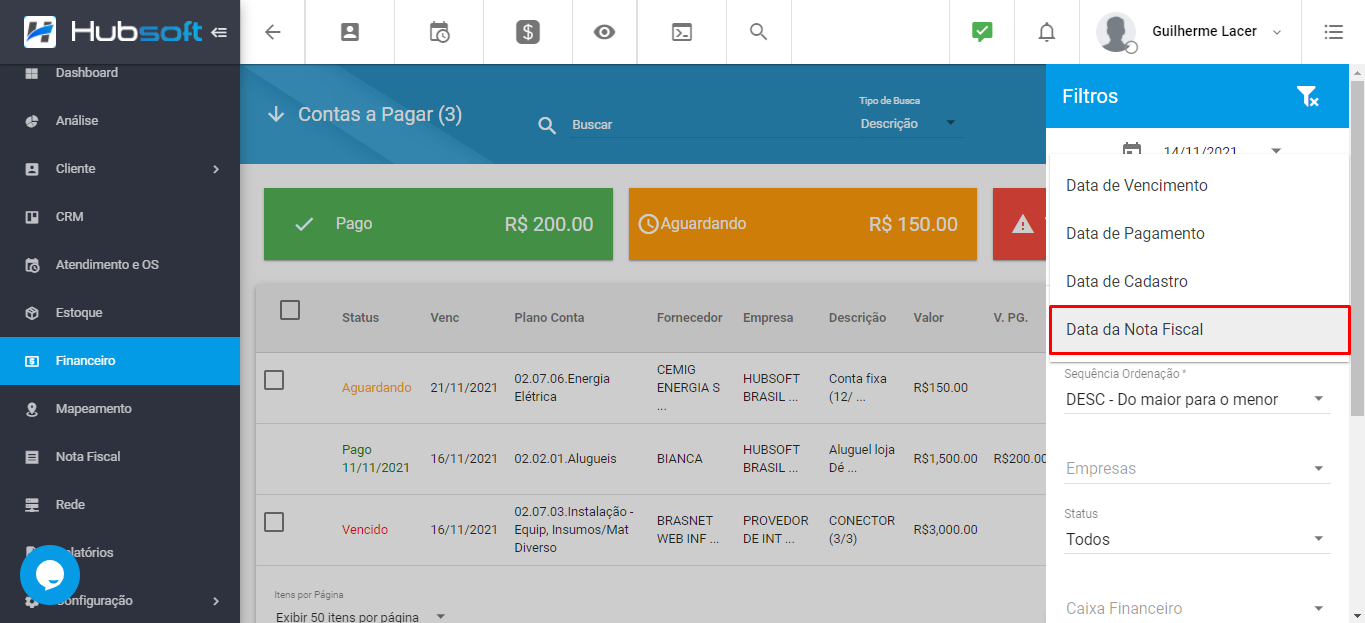This screenshot has height=623, width=1365.
Task: Click the green Pago summary card
Action: [x=438, y=224]
